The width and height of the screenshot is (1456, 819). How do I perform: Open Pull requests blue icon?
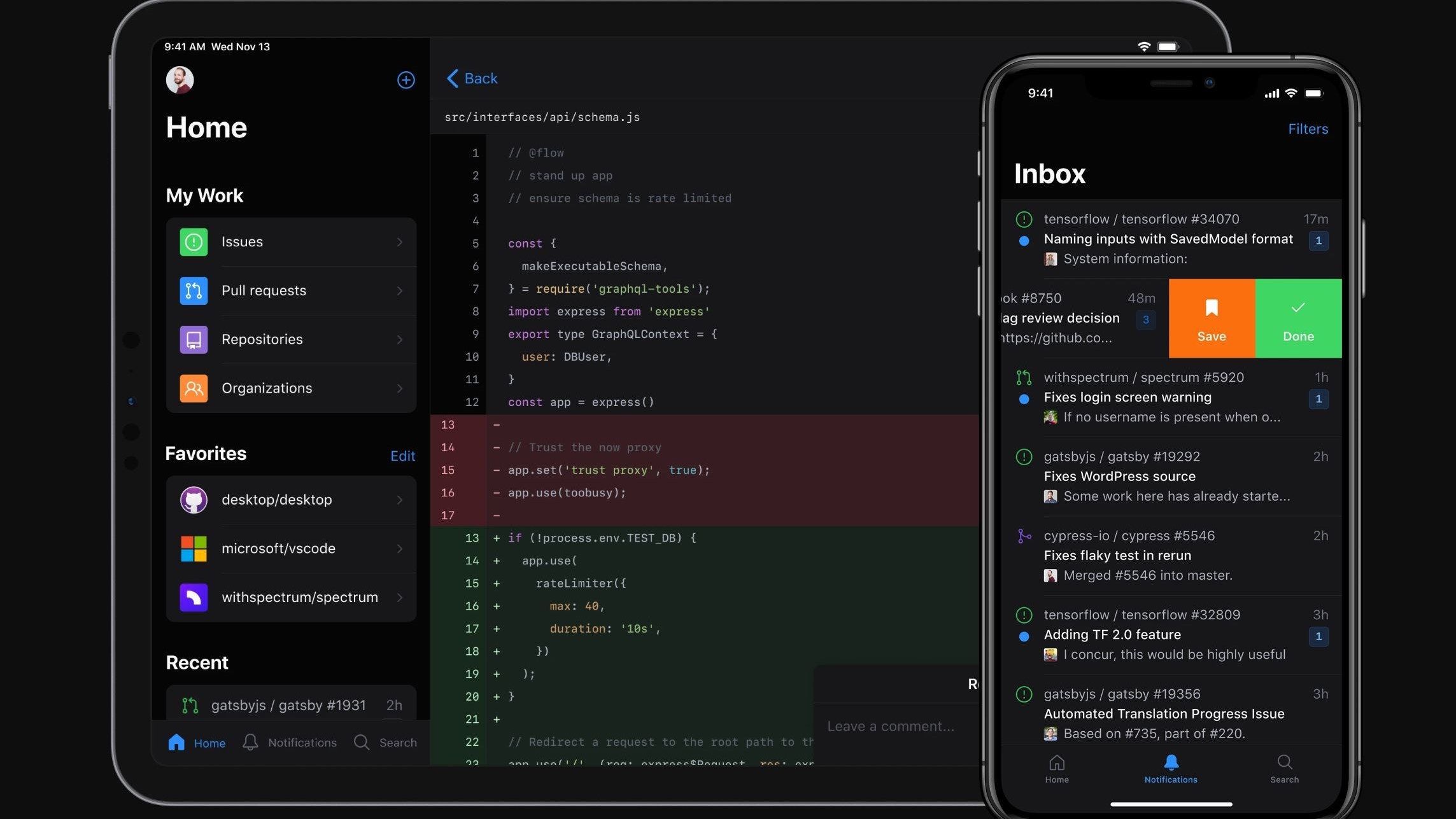[x=194, y=291]
